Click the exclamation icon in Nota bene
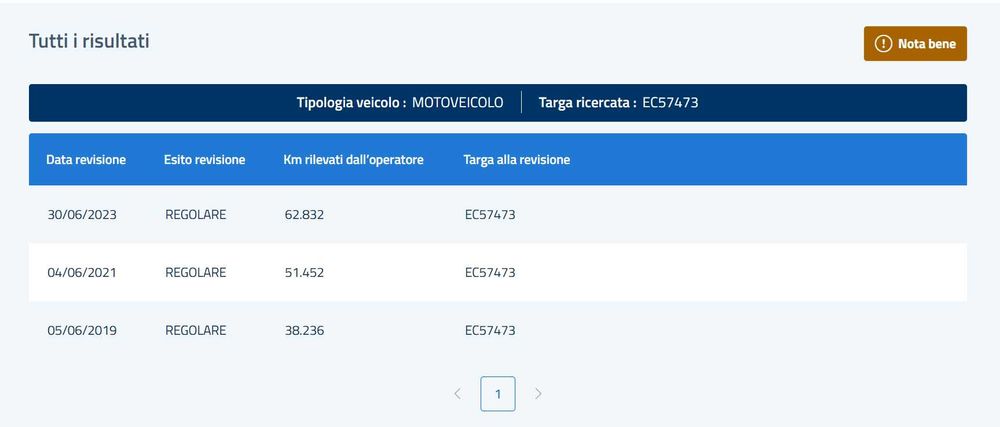Screen dimensions: 1000x427 click(883, 44)
